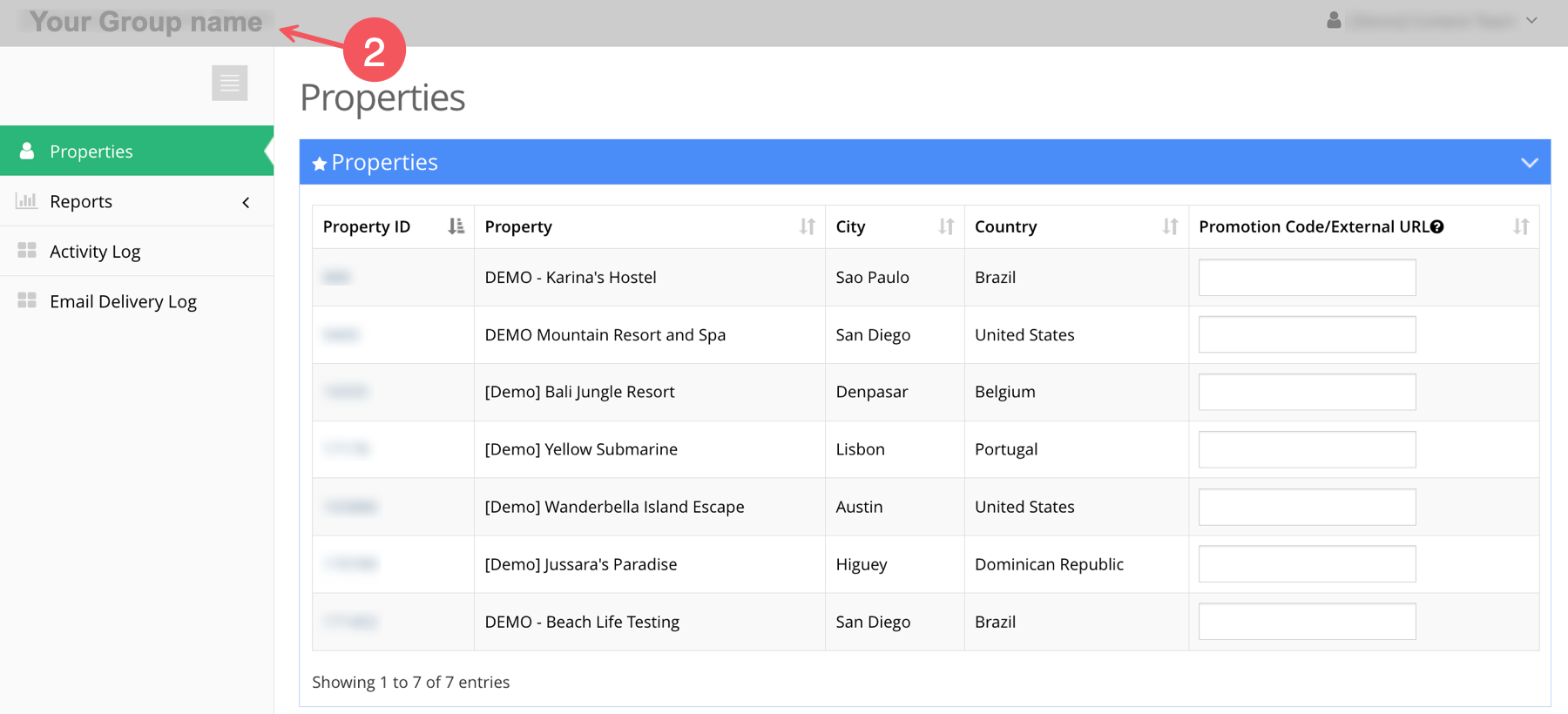Sort table by Property ID column icon

click(456, 226)
